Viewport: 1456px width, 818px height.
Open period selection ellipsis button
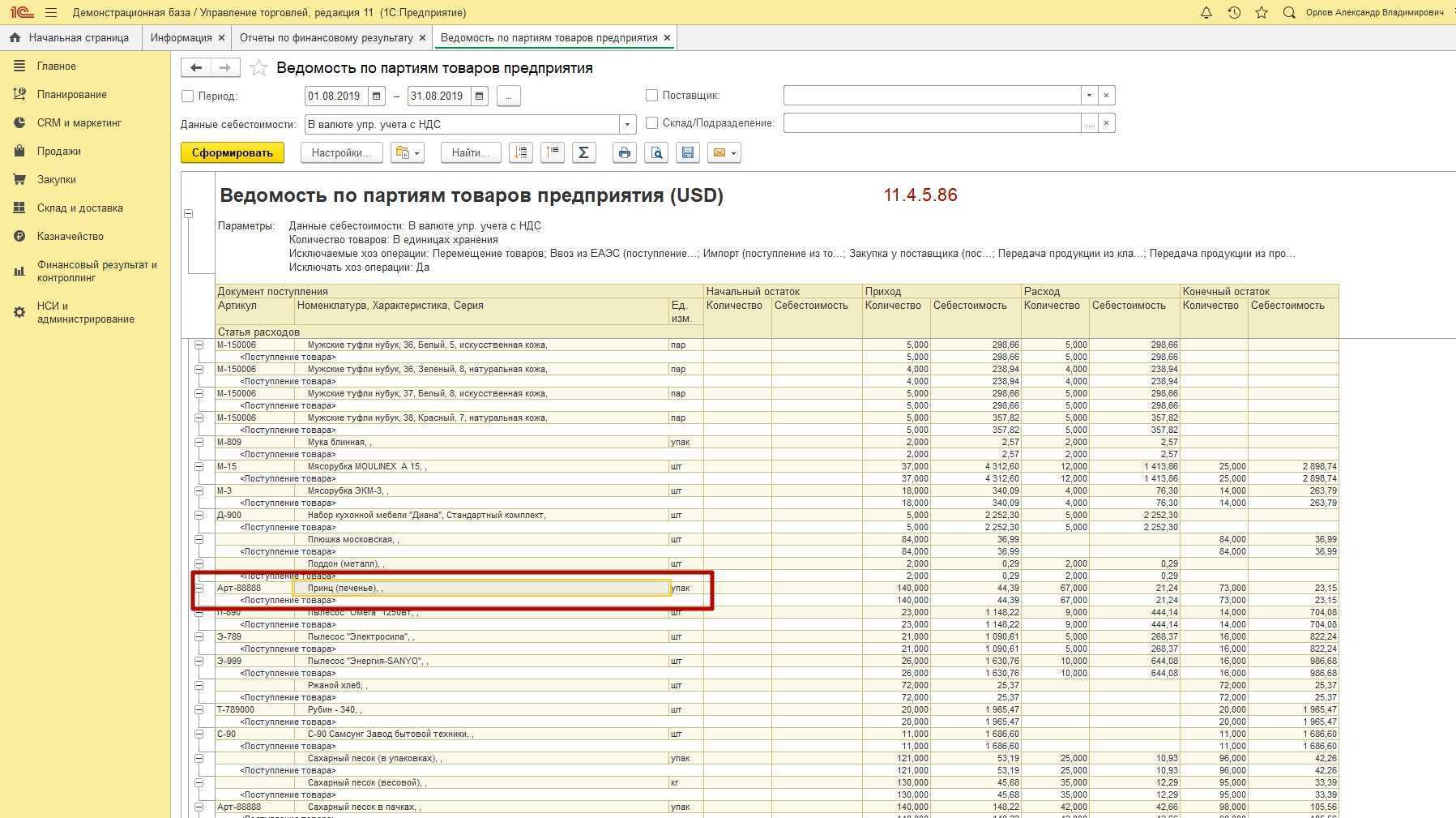(508, 96)
